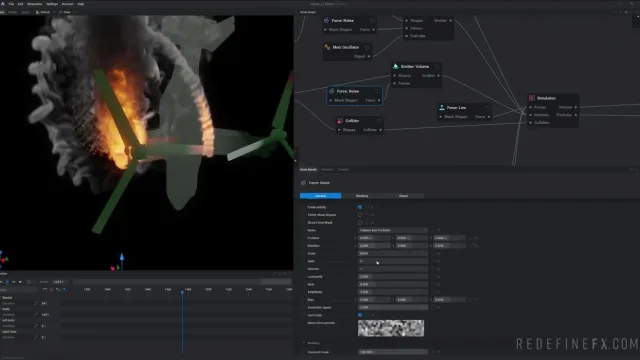Click the Force: Noise details header icon

303,183
